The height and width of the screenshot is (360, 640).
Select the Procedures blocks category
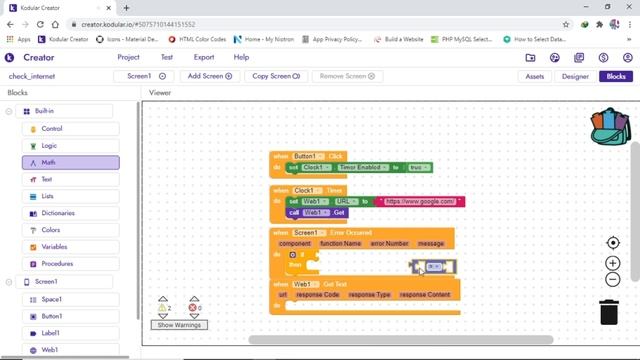click(71, 264)
